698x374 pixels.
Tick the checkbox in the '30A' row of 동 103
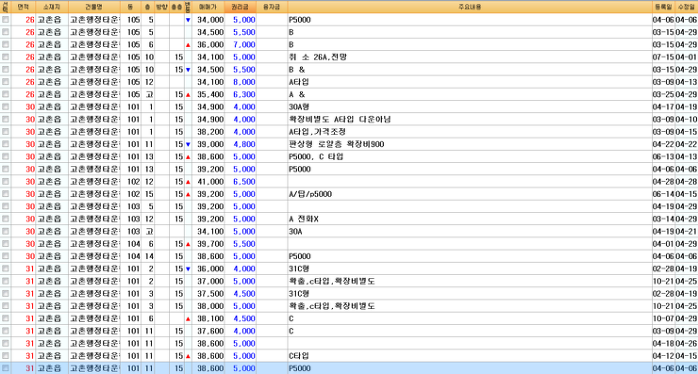coord(5,232)
